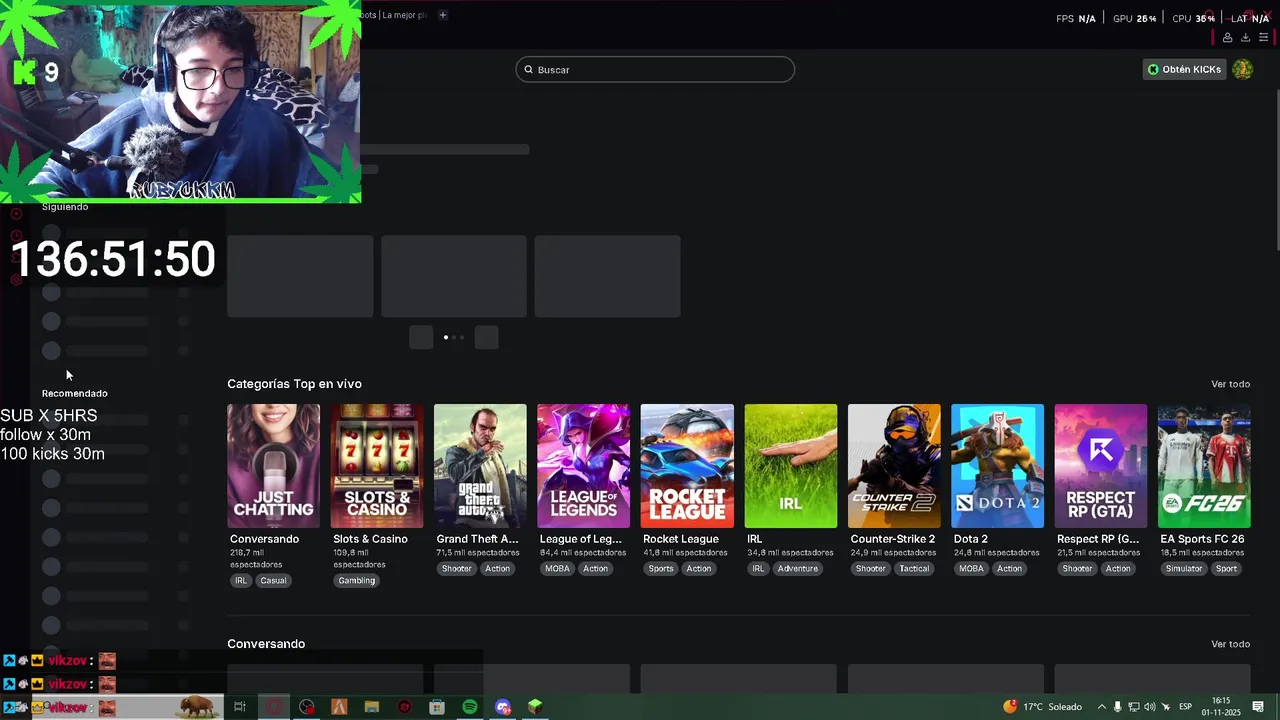Screen dimensions: 1280x720
Task: Open Task View from the taskbar
Action: point(240,707)
